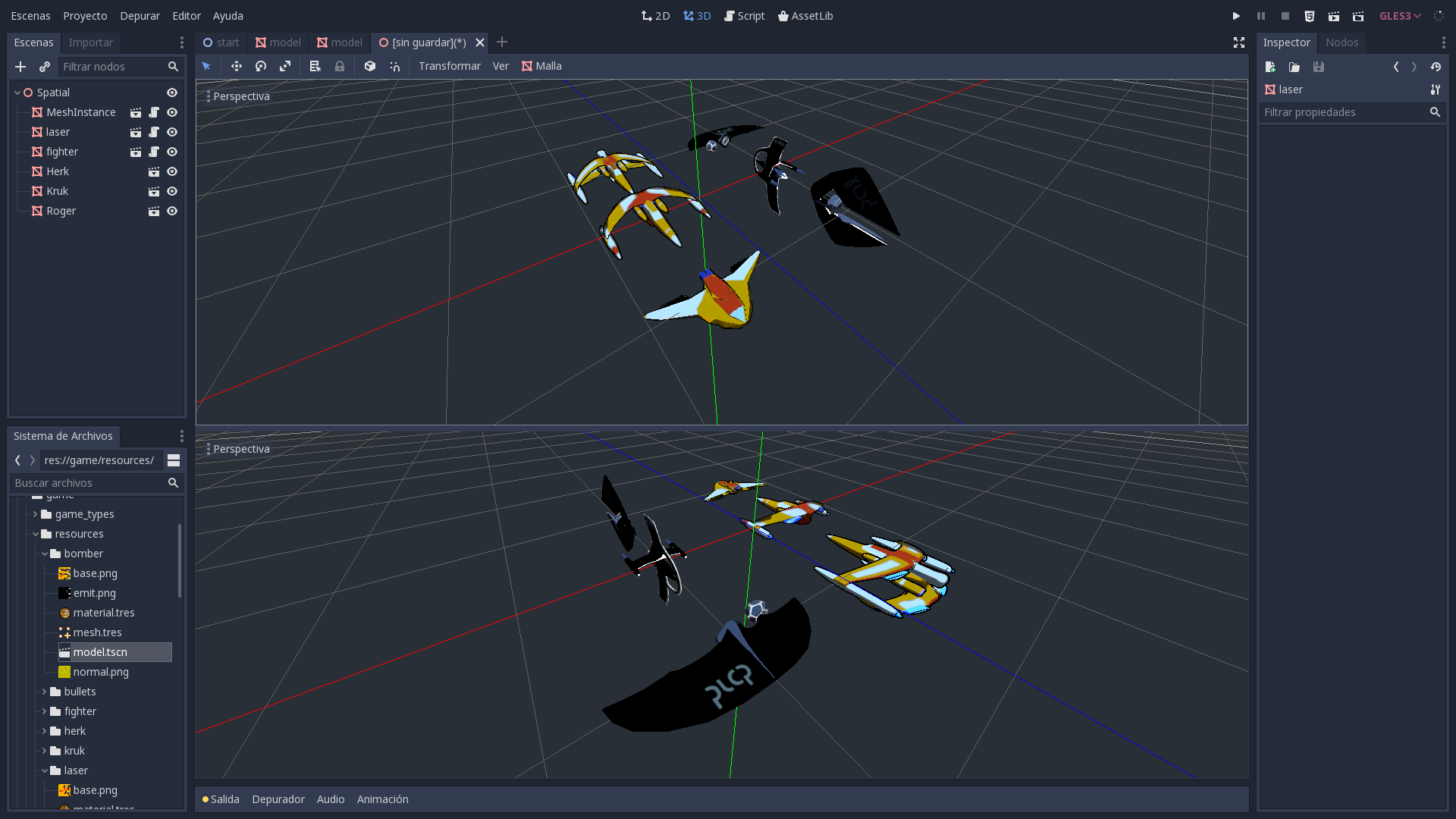
Task: Click the selectable nodes list tool
Action: click(x=315, y=66)
